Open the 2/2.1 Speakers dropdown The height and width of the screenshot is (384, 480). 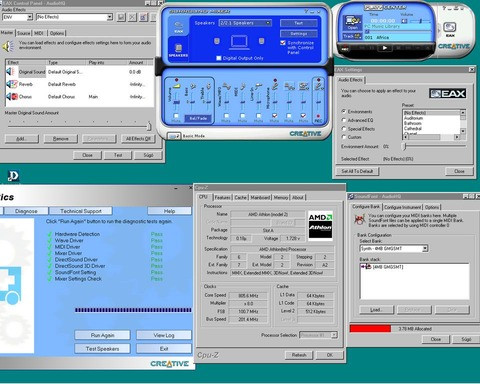point(245,23)
